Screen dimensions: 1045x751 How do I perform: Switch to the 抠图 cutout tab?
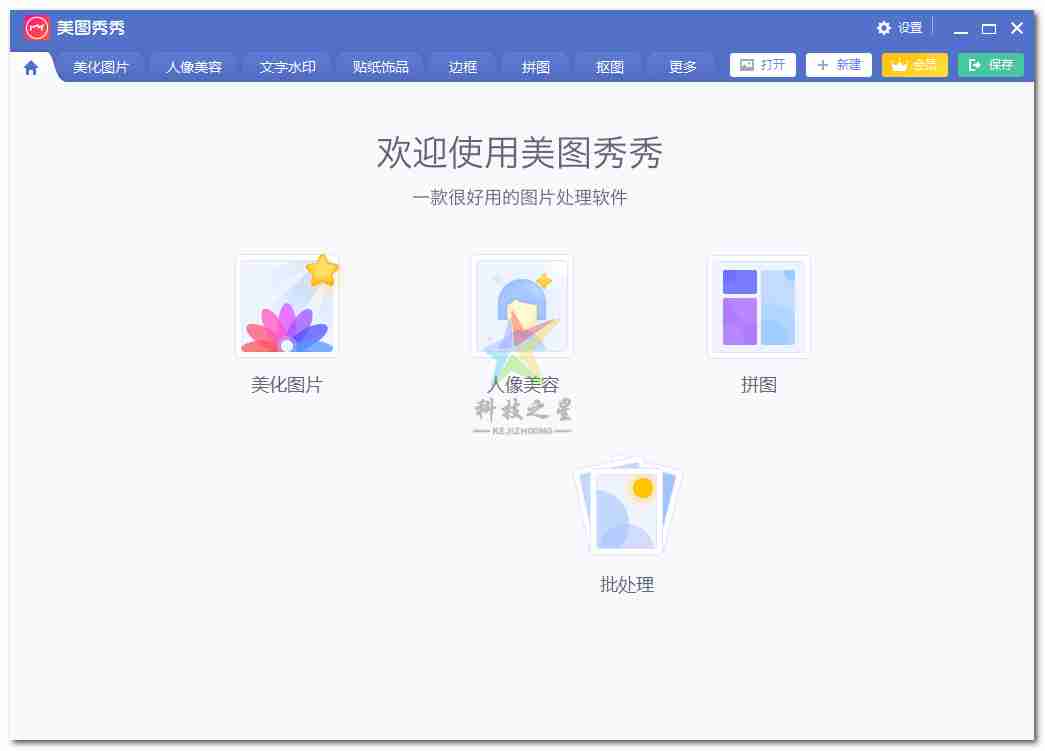pos(609,66)
